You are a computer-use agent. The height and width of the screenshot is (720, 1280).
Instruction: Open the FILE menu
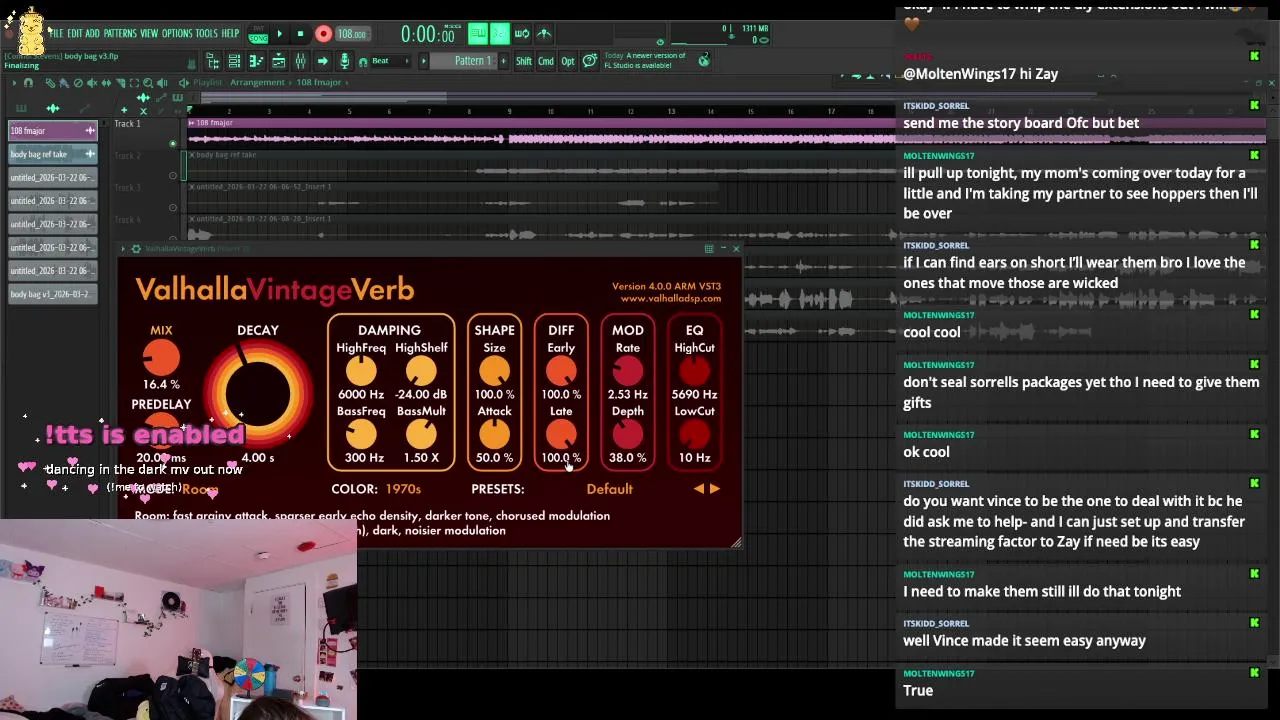point(56,34)
